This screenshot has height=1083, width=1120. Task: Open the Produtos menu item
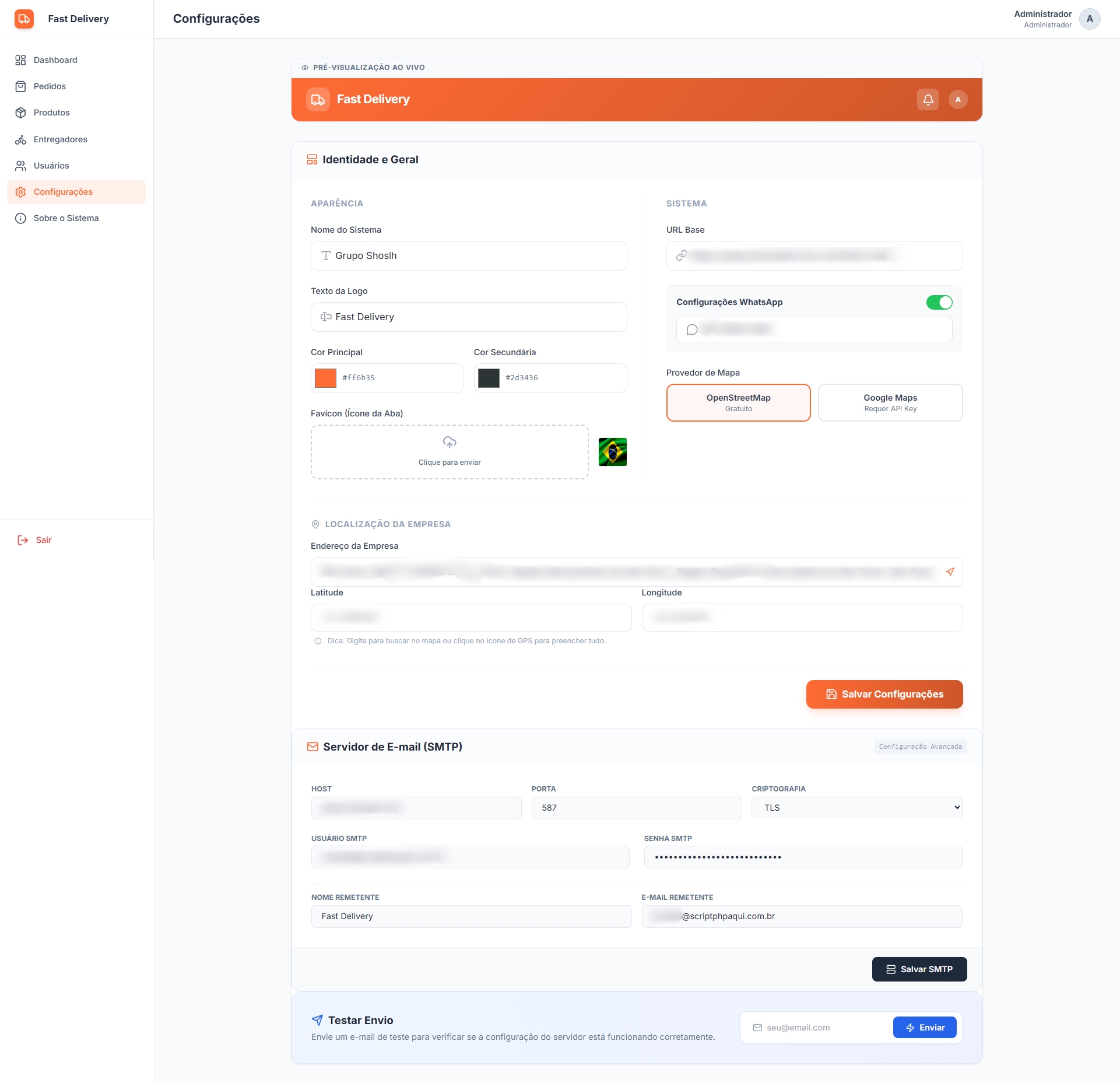51,113
